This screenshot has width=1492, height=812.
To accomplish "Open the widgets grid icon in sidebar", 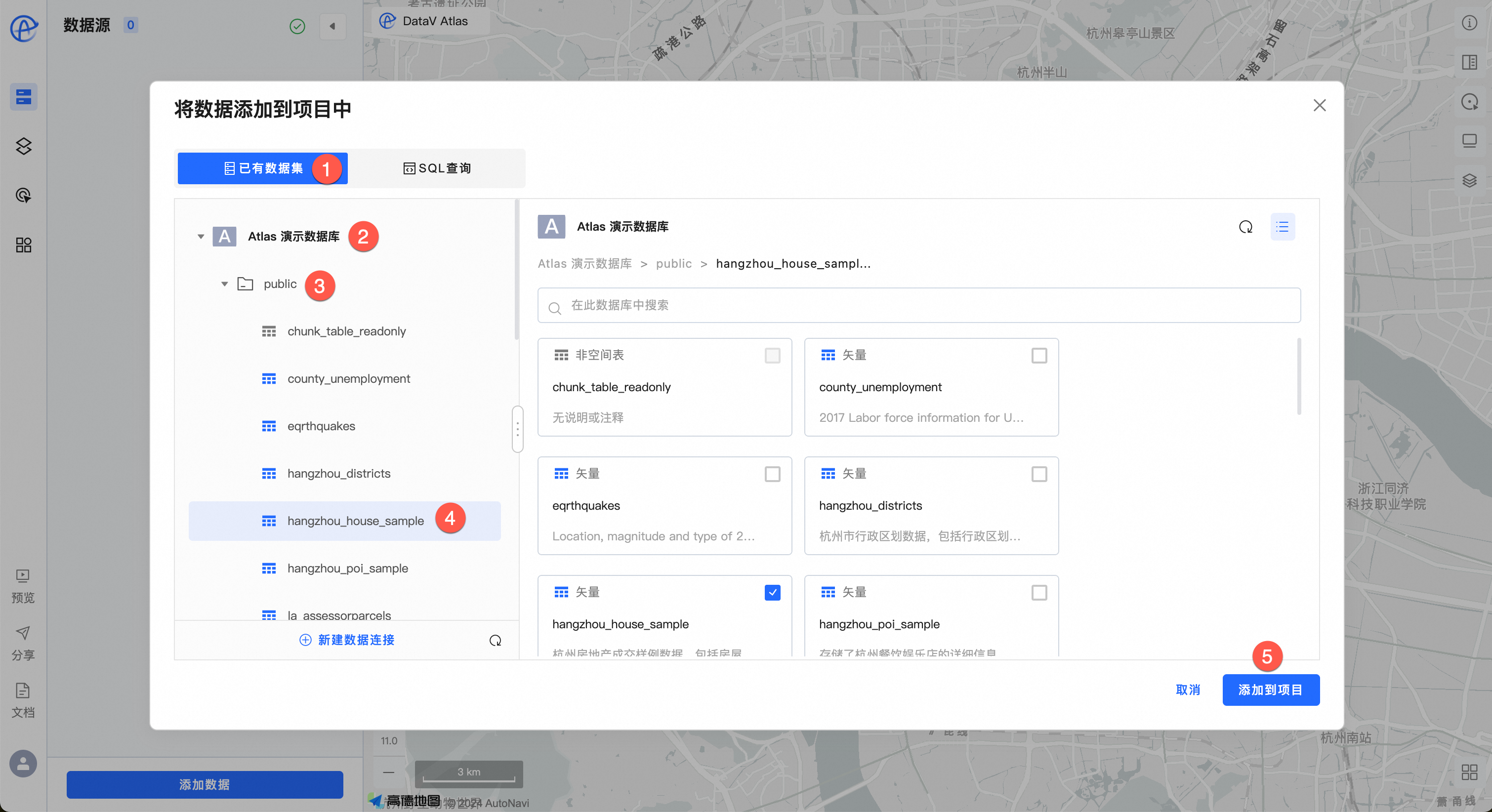I will 24,245.
